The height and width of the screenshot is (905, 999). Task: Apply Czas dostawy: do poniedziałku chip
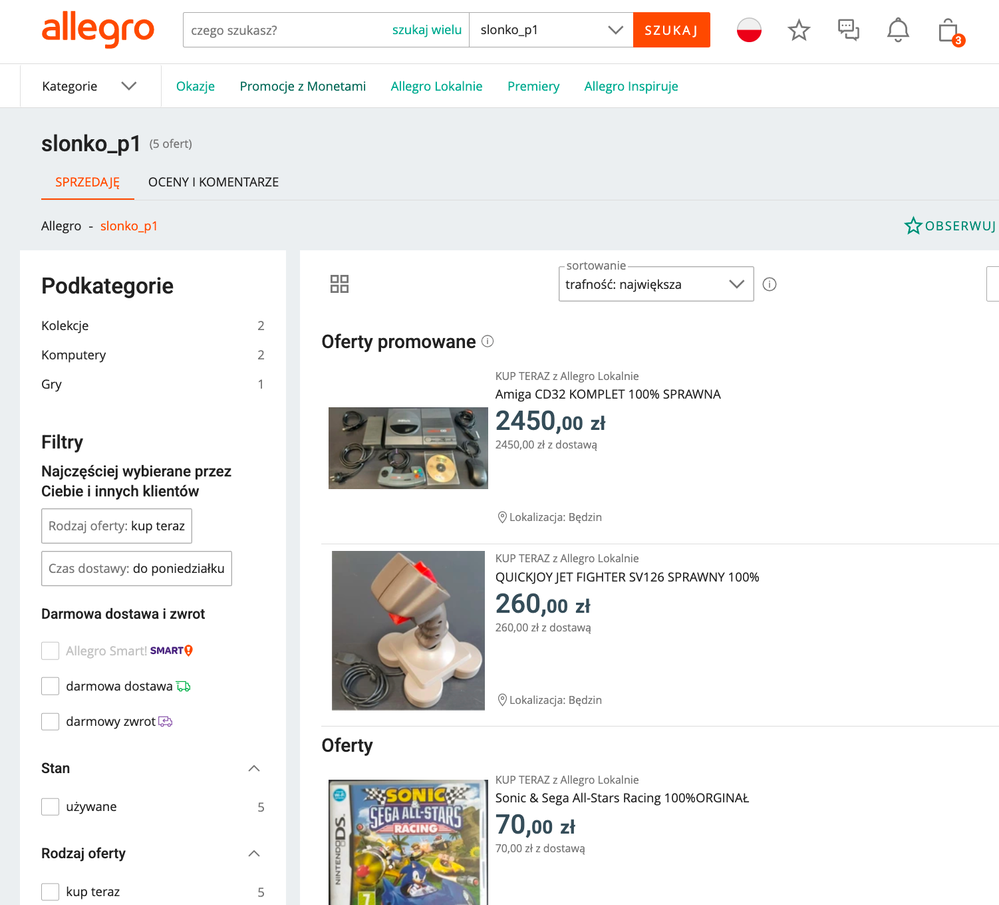coord(136,568)
